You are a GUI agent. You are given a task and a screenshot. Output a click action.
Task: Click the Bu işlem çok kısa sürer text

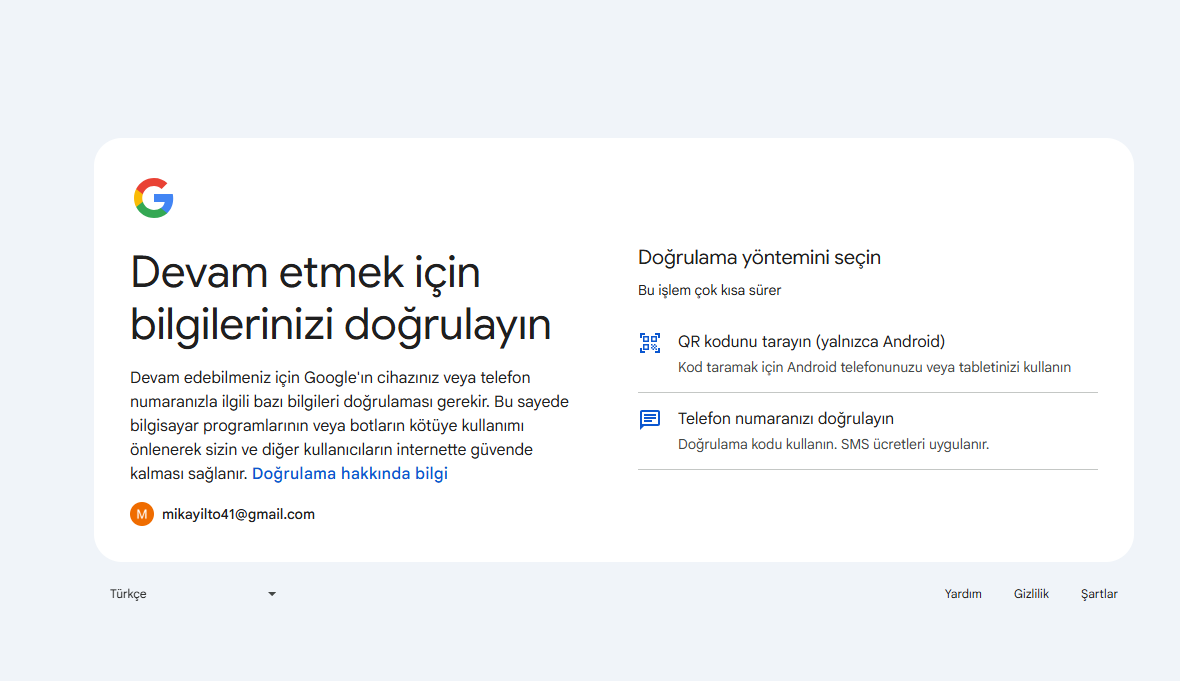pos(710,290)
